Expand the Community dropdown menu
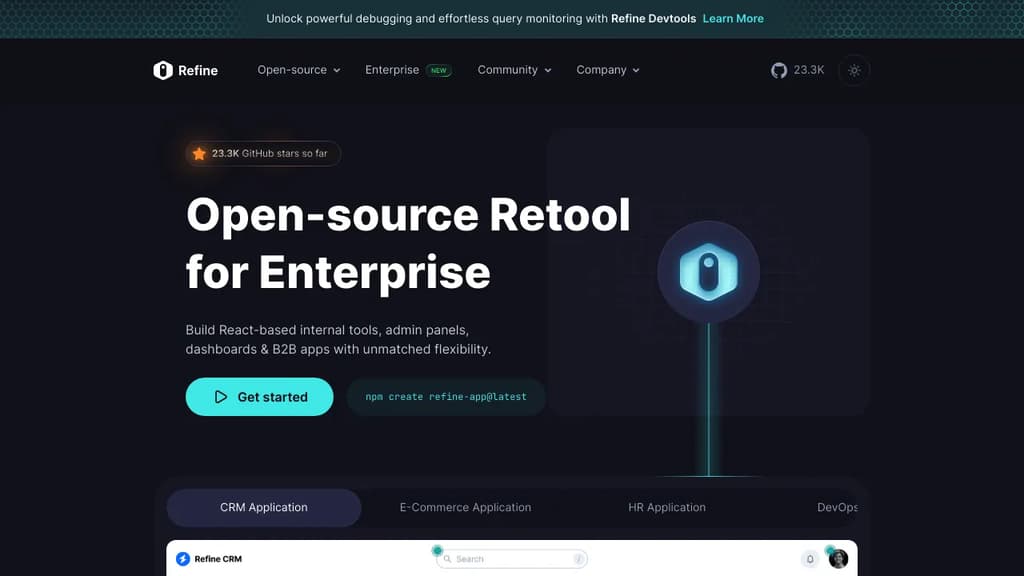 click(x=514, y=70)
